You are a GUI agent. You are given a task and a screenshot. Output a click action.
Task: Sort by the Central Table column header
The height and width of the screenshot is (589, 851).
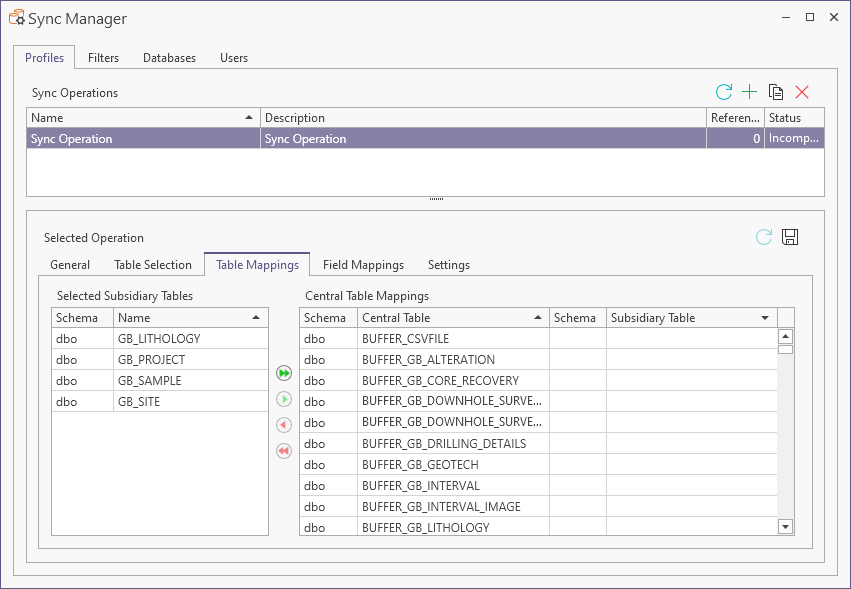point(450,318)
